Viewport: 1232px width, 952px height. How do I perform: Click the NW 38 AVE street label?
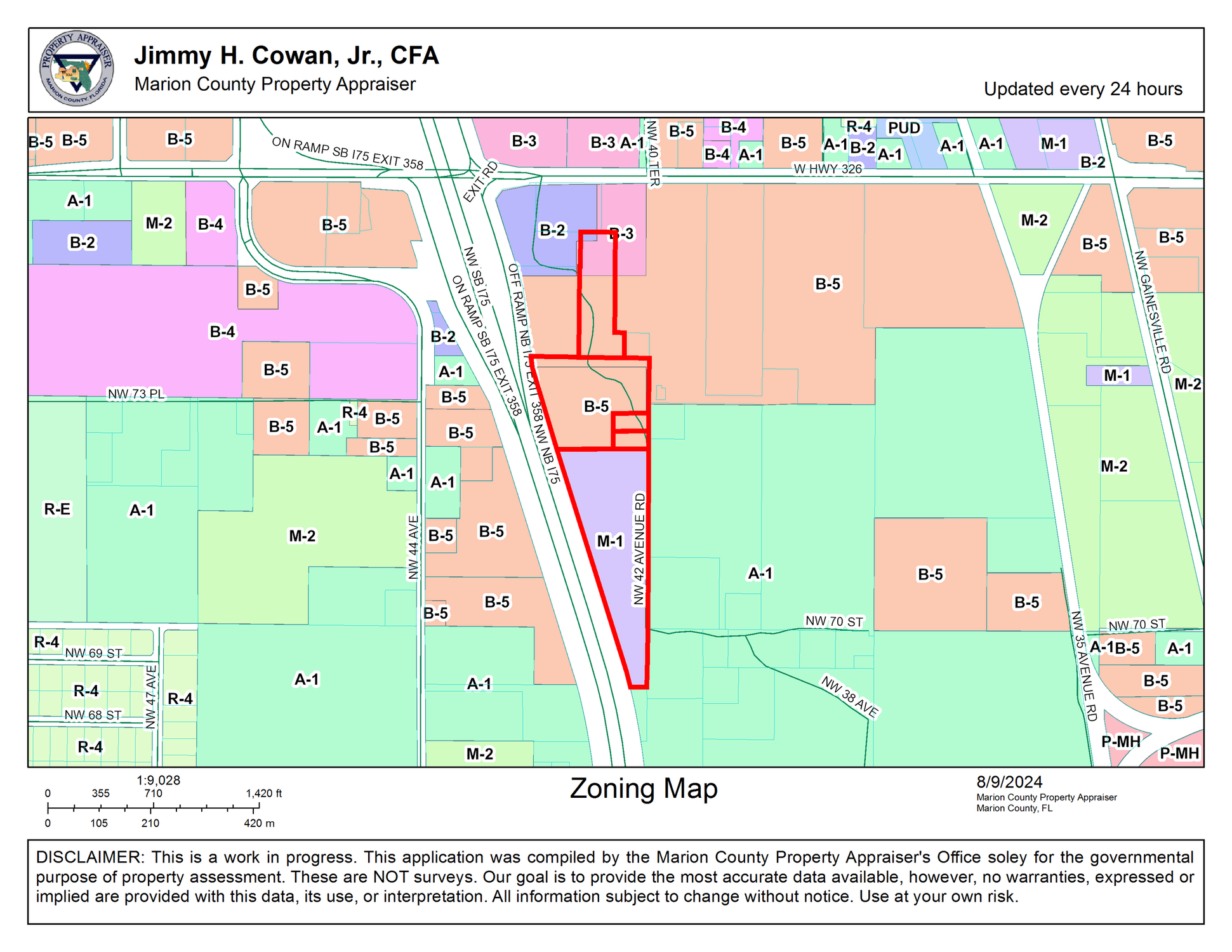point(849,697)
